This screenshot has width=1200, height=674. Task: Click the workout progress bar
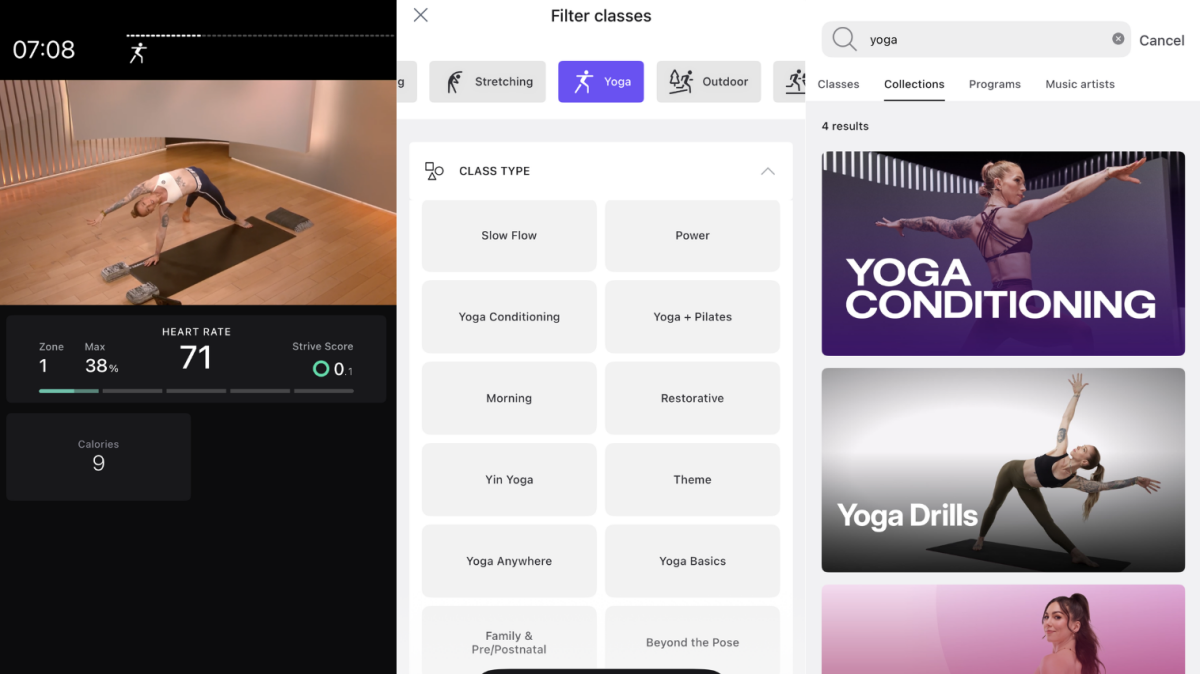click(260, 36)
